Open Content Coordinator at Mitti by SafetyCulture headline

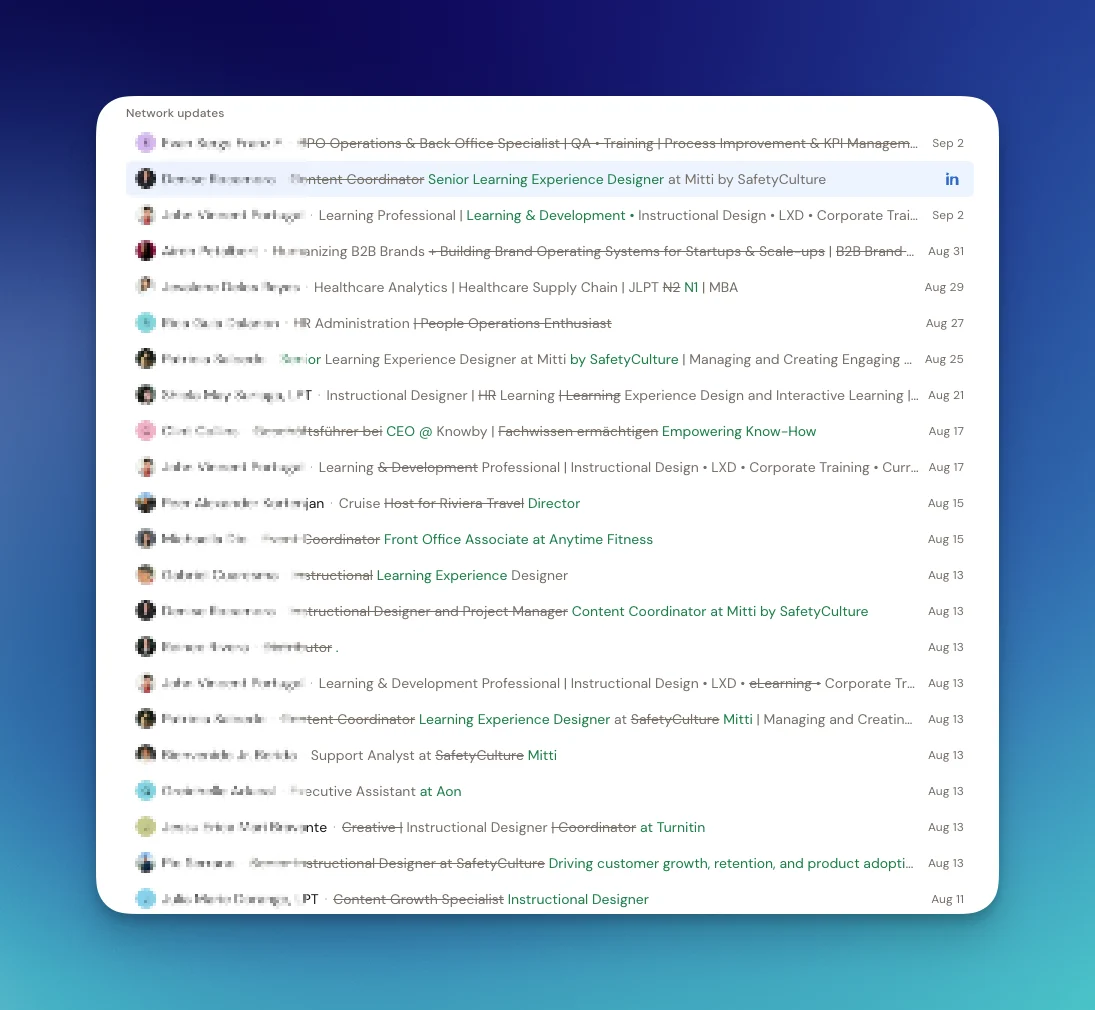550,611
